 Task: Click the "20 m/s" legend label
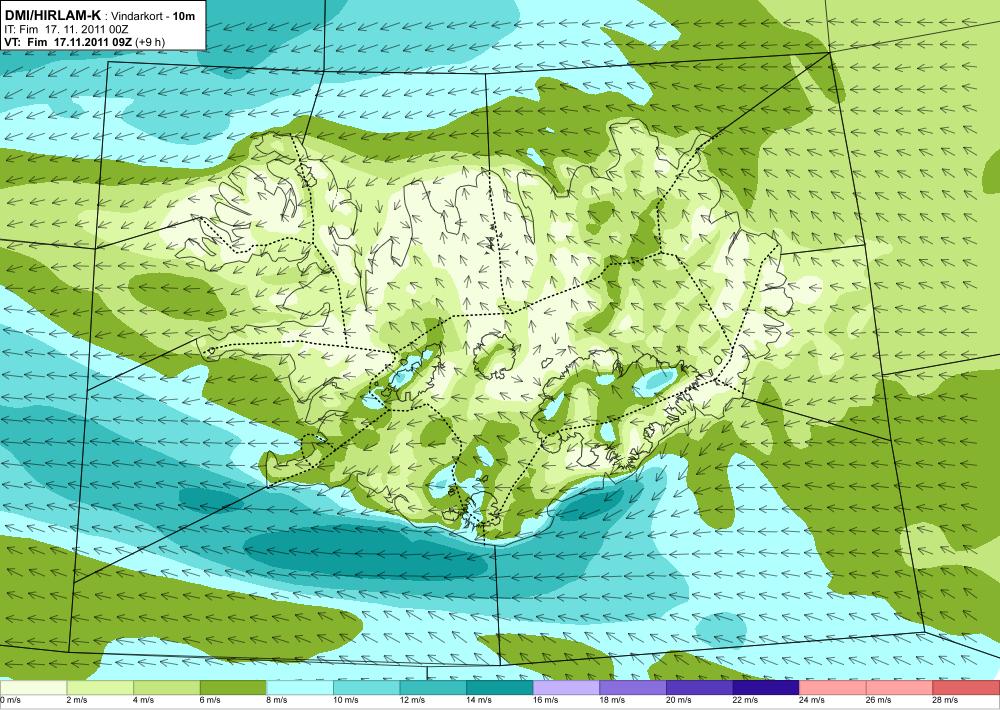pos(679,700)
